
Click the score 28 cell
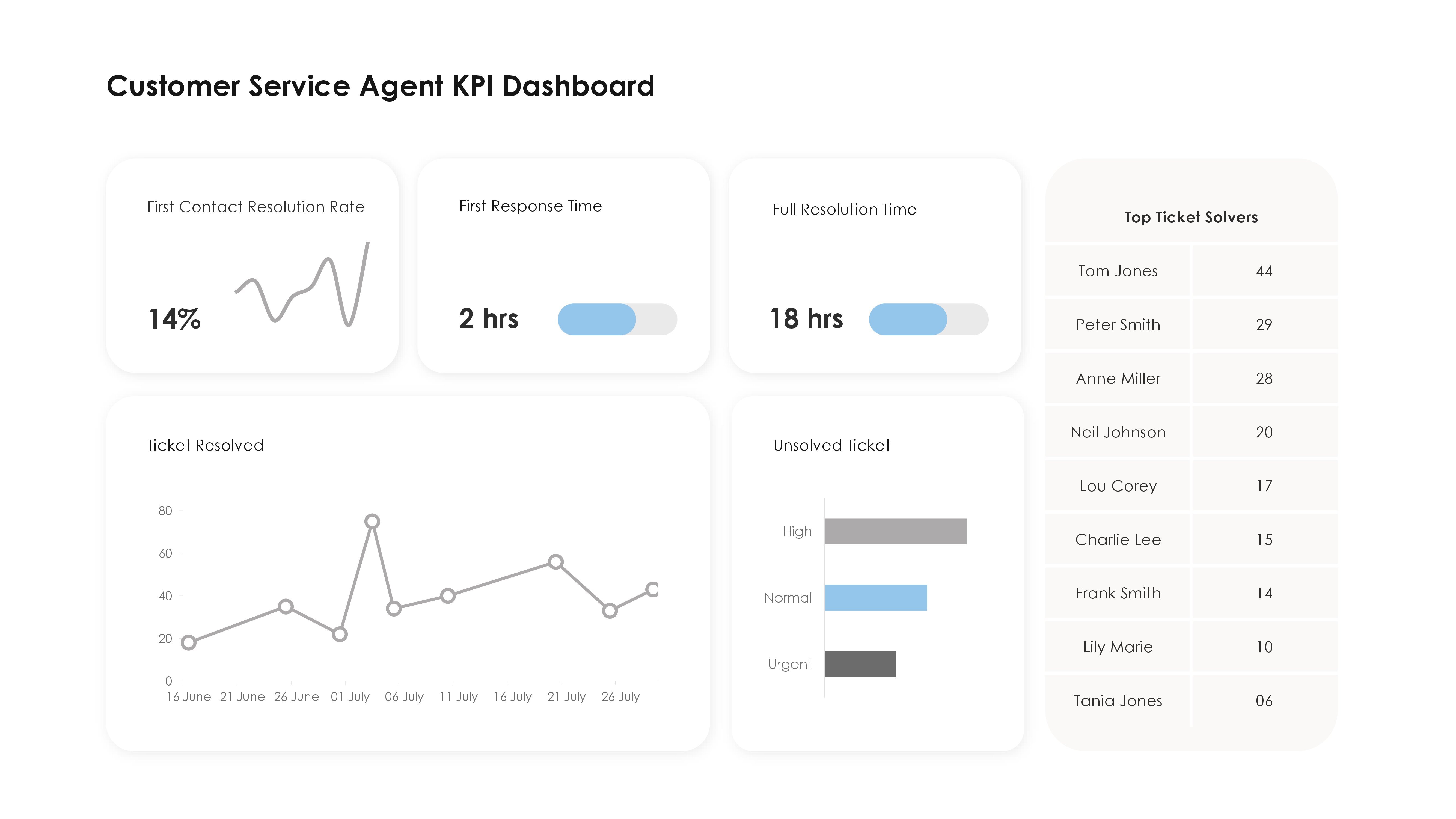click(x=1265, y=378)
